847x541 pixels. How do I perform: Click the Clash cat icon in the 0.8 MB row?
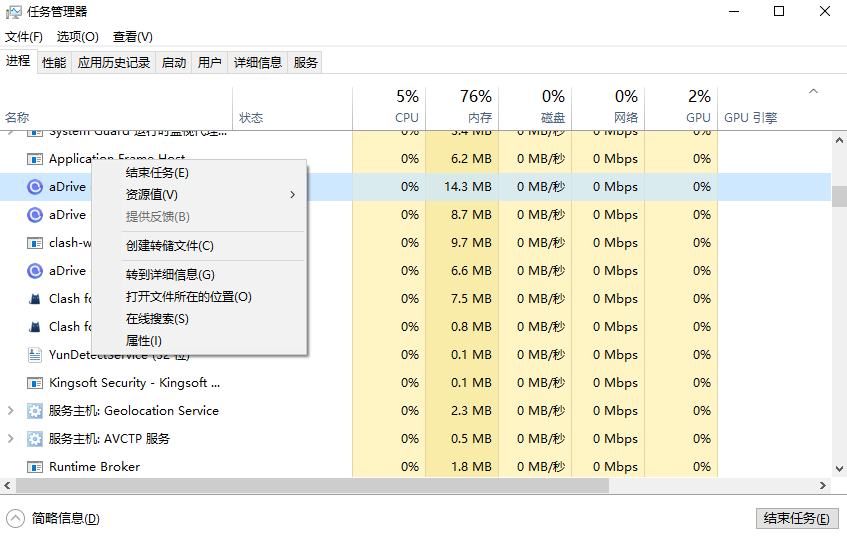(35, 327)
